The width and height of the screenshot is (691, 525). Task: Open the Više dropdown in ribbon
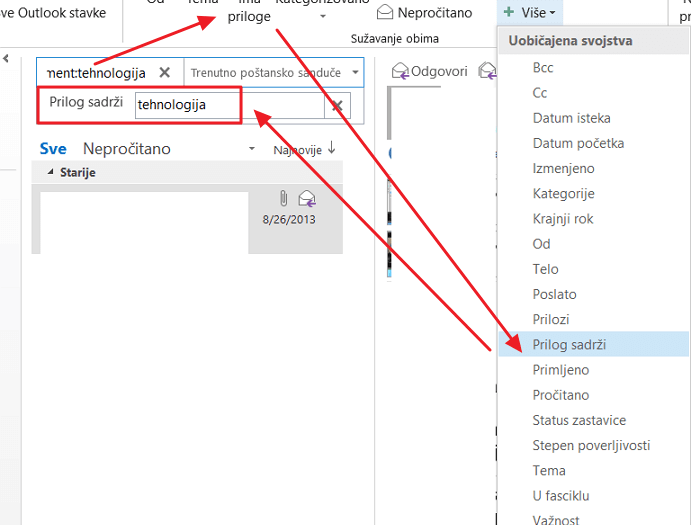(x=532, y=12)
